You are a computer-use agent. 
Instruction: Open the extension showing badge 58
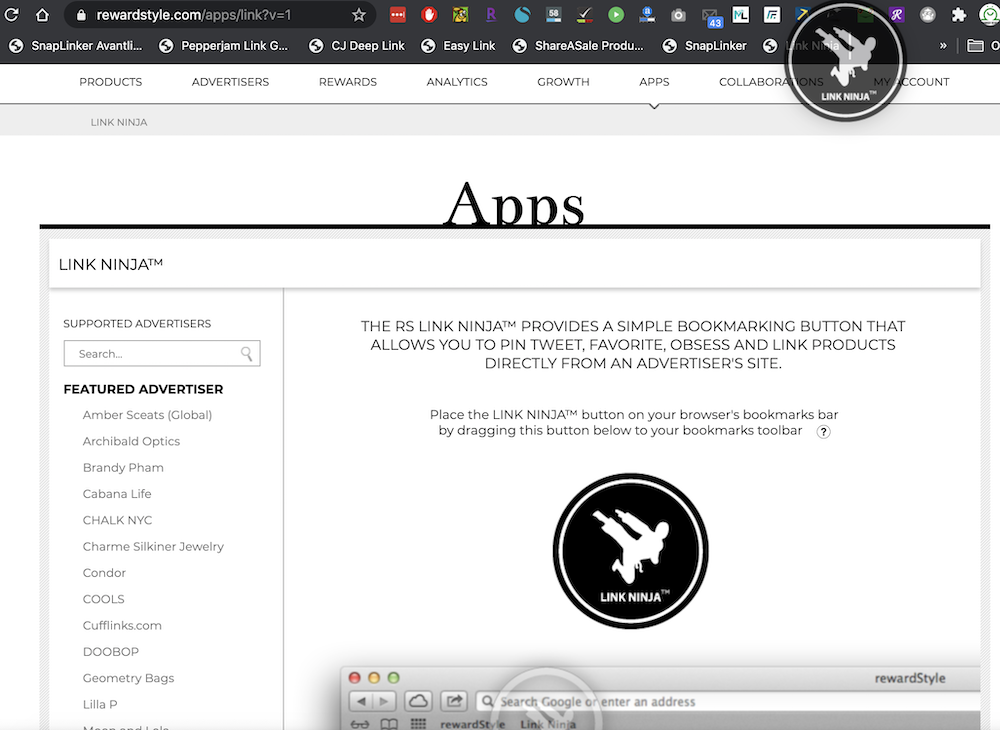coord(554,14)
